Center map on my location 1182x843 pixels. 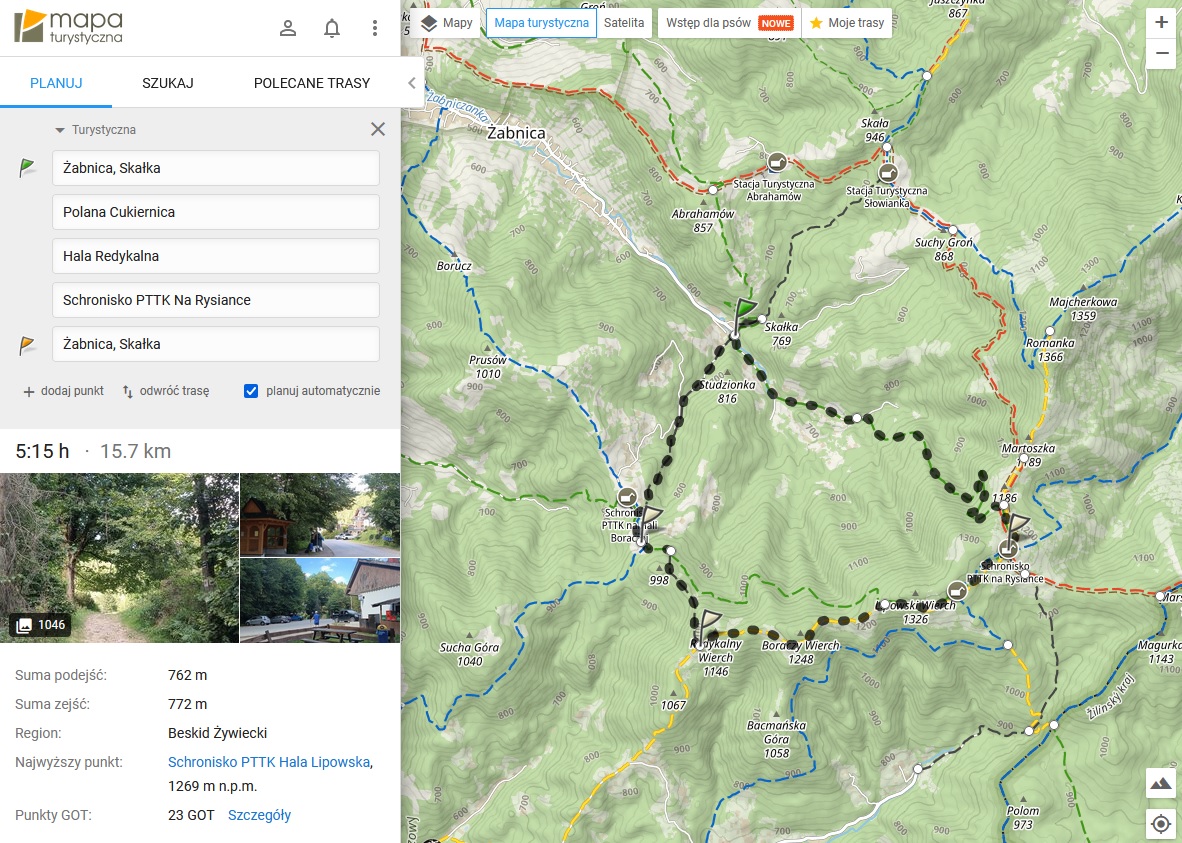[1161, 824]
